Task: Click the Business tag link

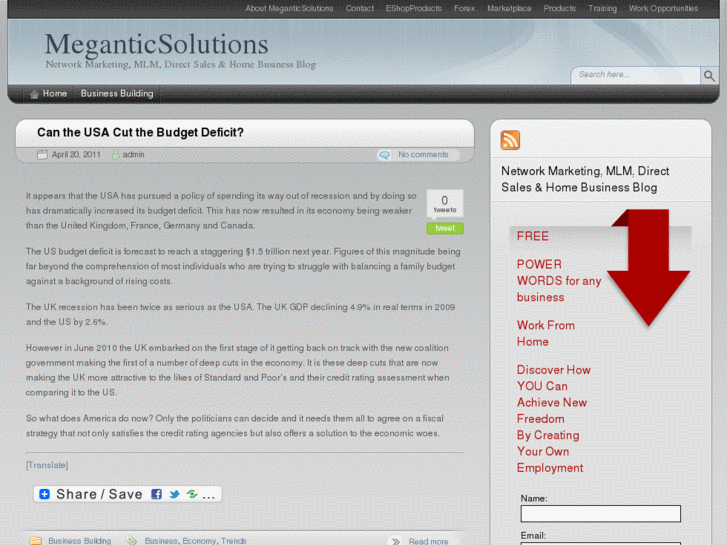Action: tap(161, 541)
